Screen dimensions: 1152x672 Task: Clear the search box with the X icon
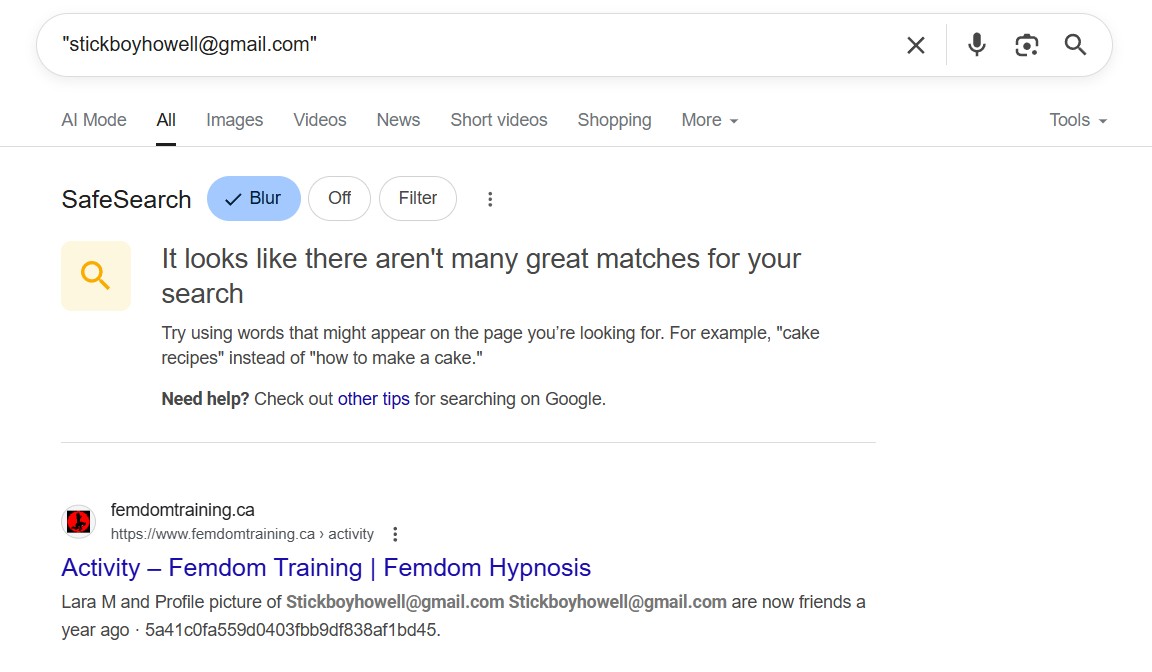point(915,45)
